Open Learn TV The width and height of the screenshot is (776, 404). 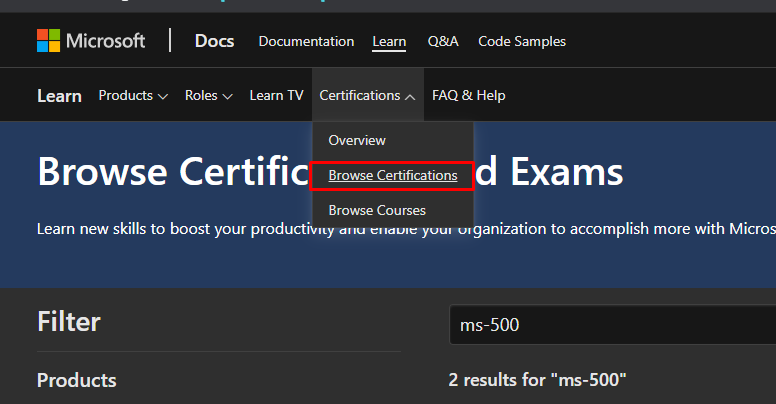tap(276, 96)
